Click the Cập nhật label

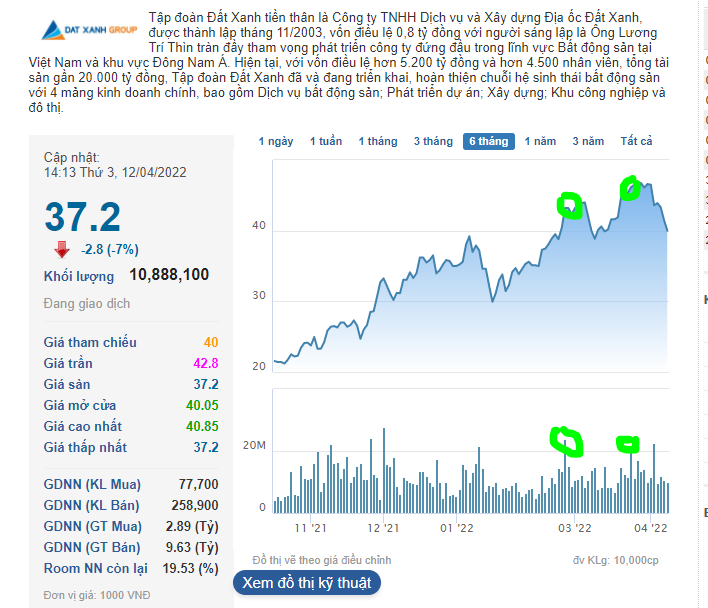click(x=71, y=157)
